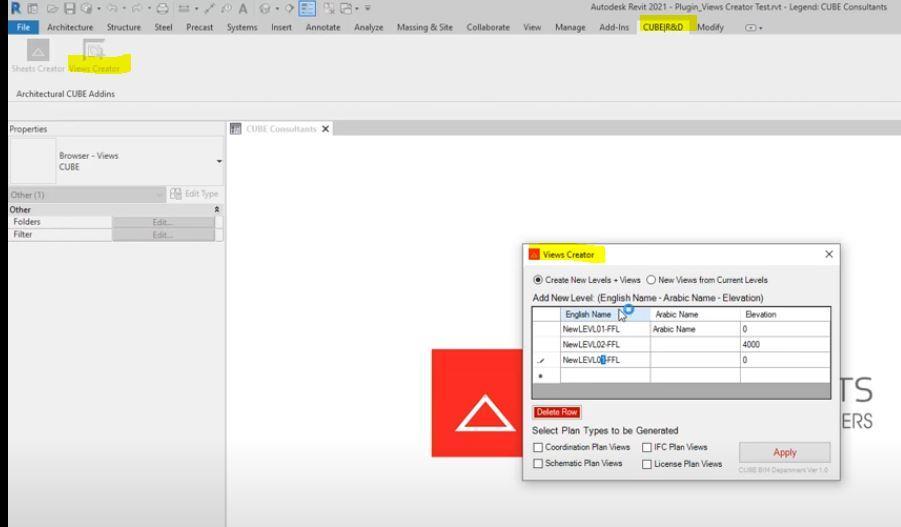Enable Schematic Plan Views checkbox
Viewport: 901px width, 527px height.
pyautogui.click(x=538, y=463)
